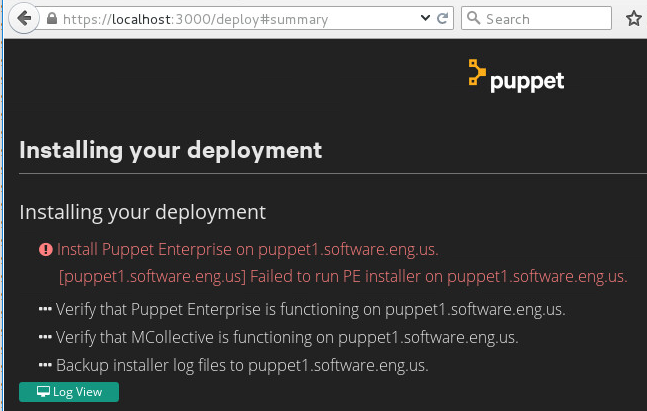Click the red error exclamation icon
The height and width of the screenshot is (411, 647).
[x=46, y=249]
